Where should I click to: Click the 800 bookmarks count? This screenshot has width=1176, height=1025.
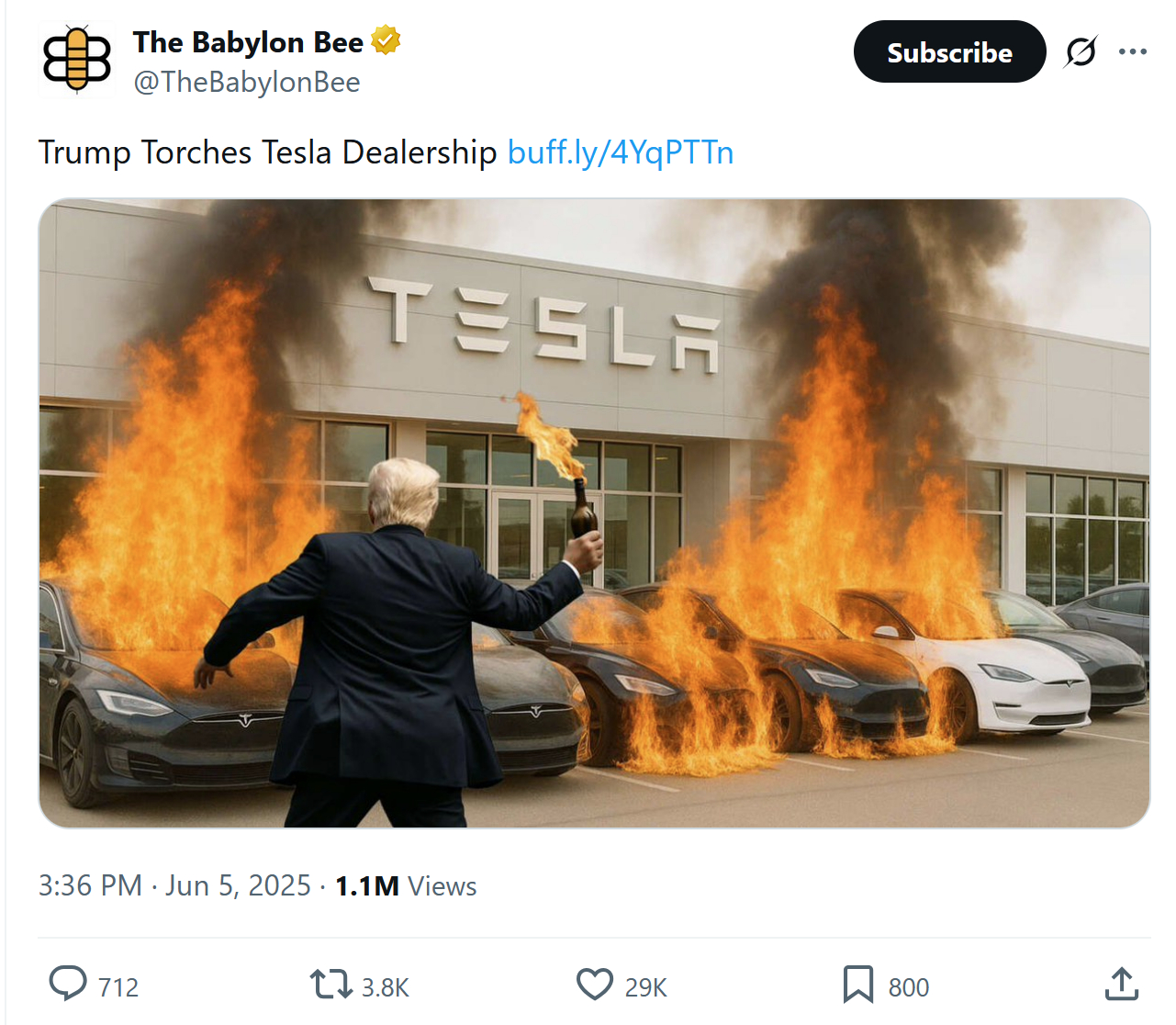pos(909,987)
